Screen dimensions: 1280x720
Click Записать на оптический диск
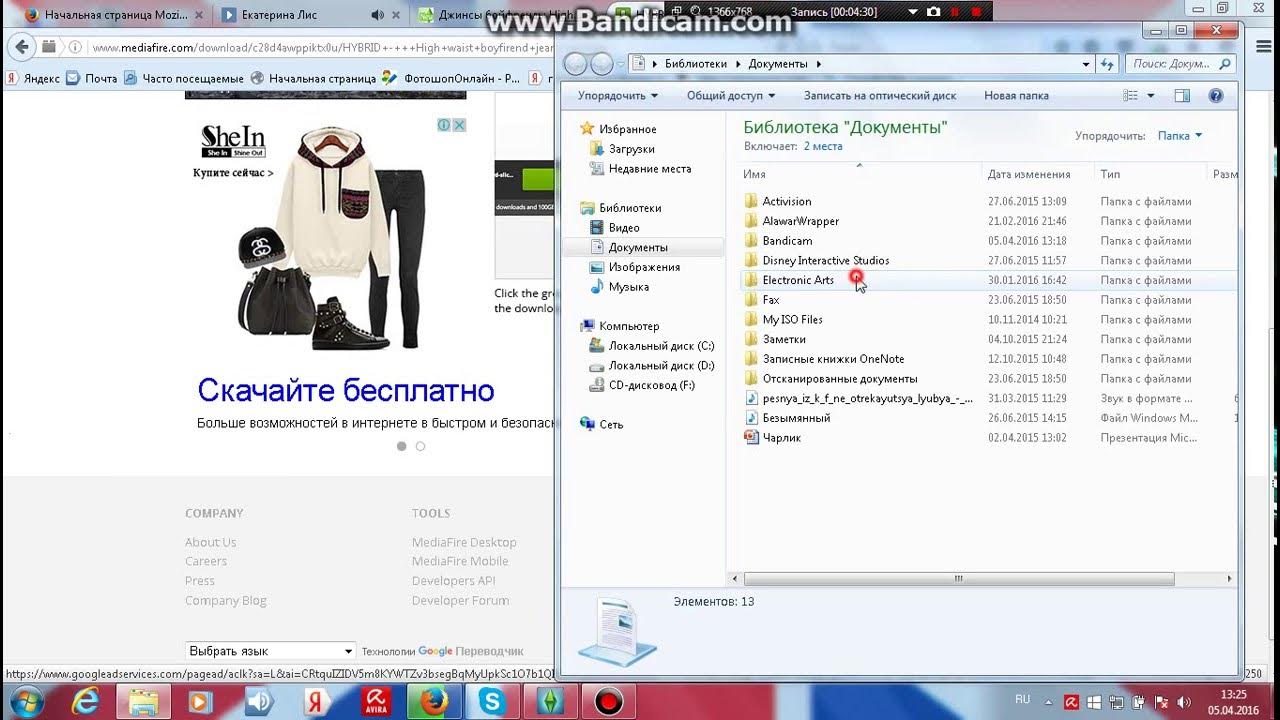coord(880,96)
